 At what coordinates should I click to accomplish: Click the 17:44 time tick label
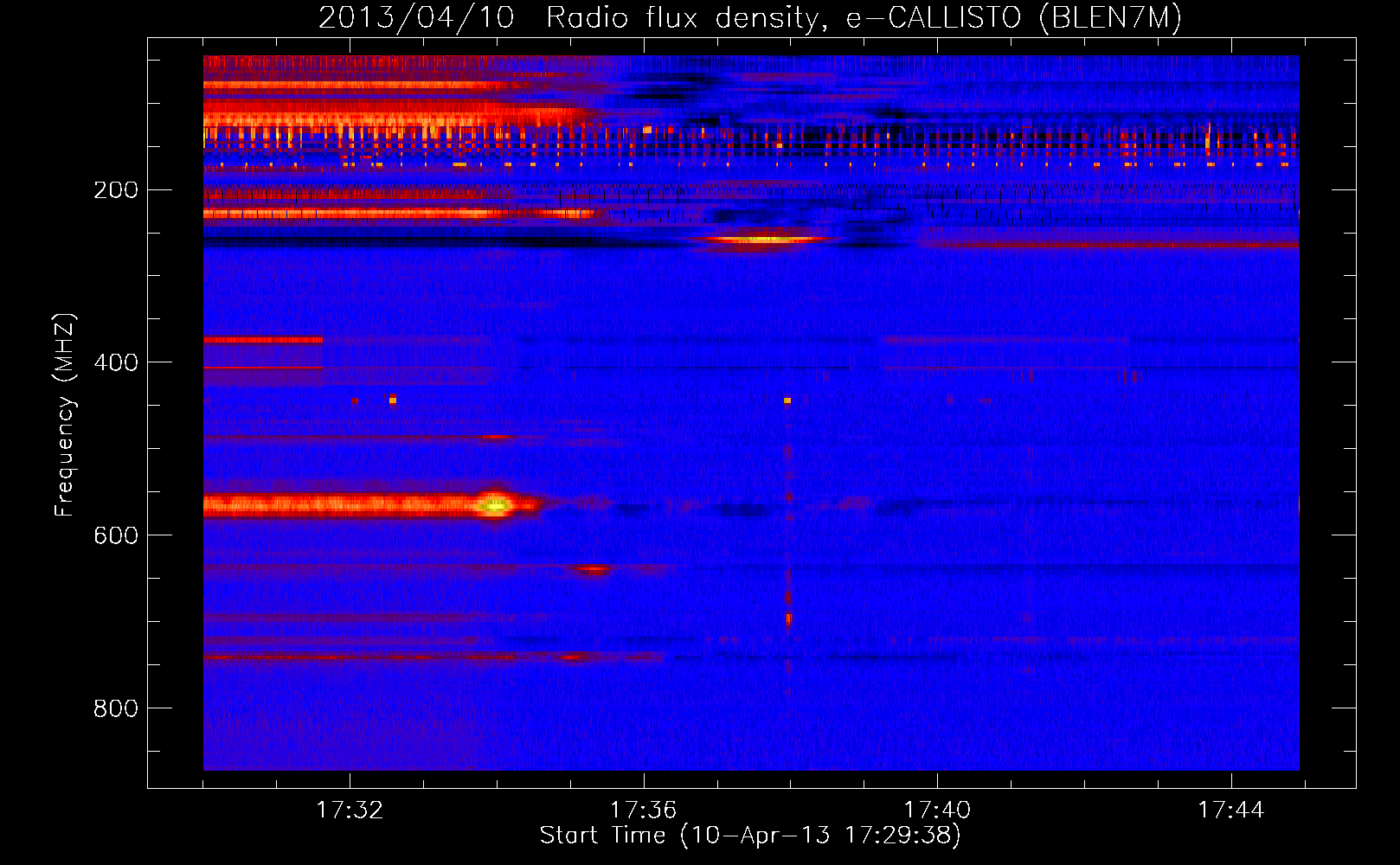(x=1230, y=811)
